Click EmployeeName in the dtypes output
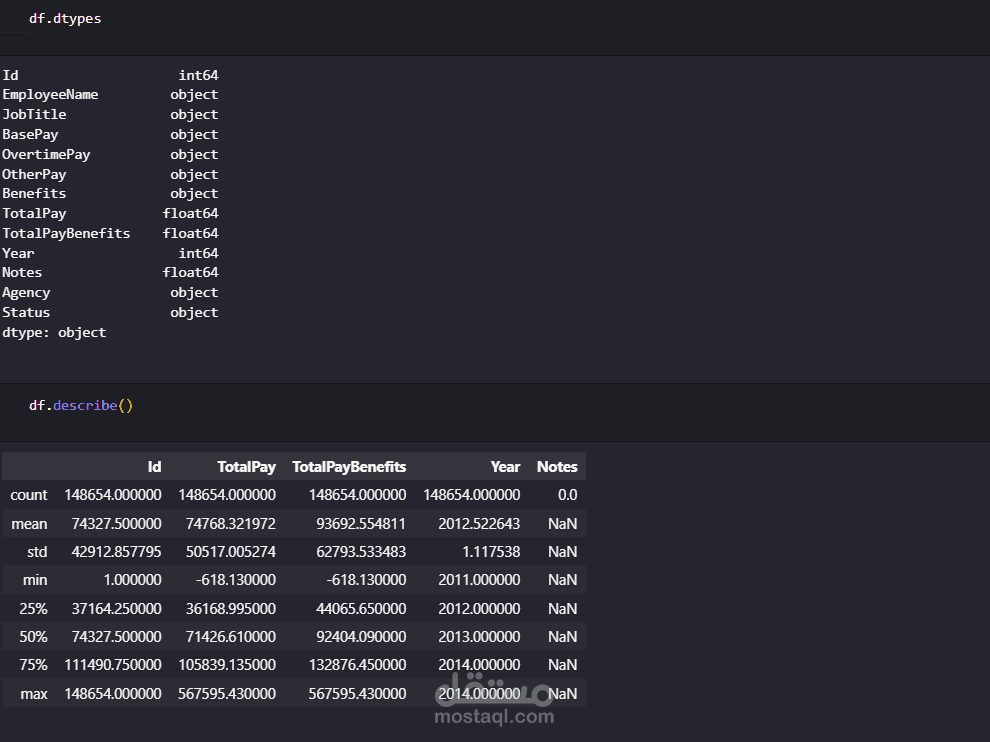Screen dimensions: 990x742 50,95
